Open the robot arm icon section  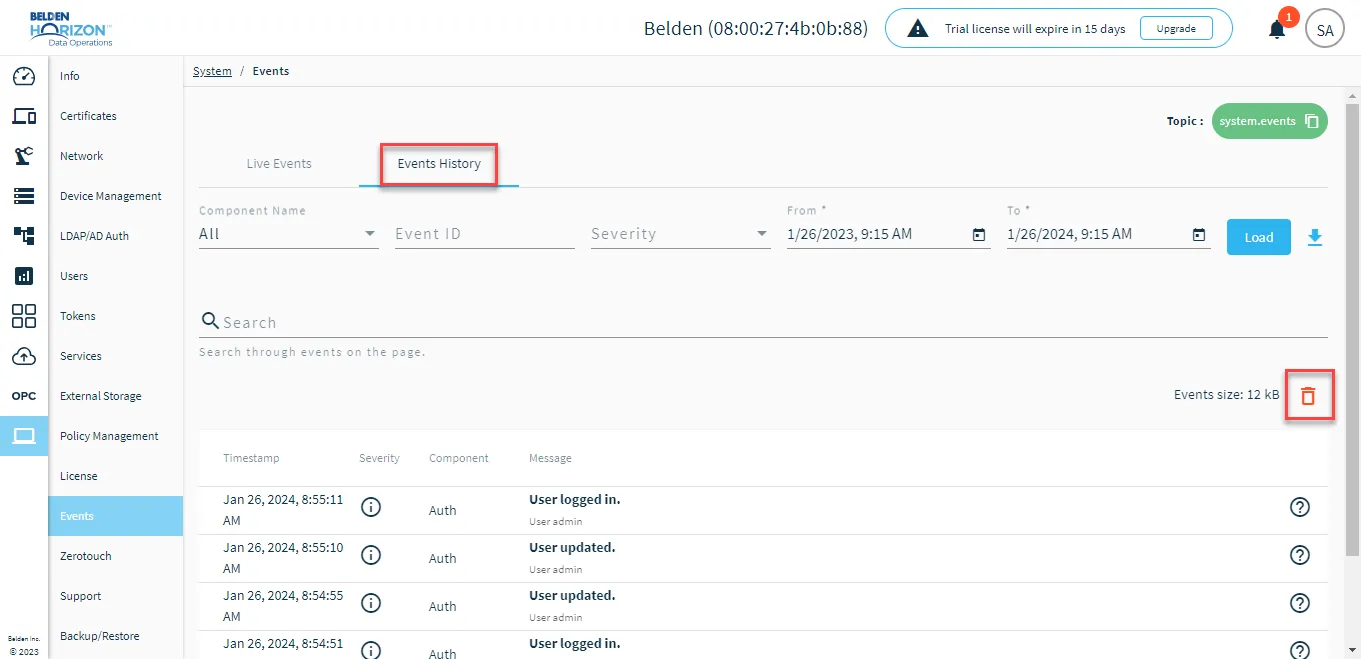click(24, 156)
